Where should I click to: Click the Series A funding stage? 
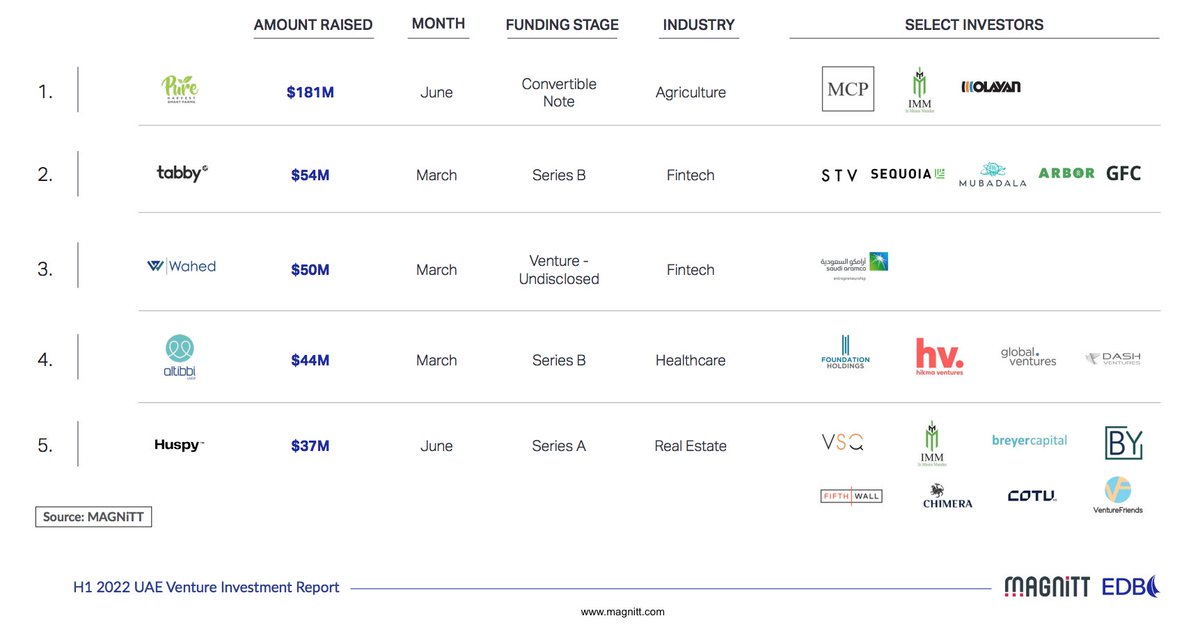tap(559, 446)
